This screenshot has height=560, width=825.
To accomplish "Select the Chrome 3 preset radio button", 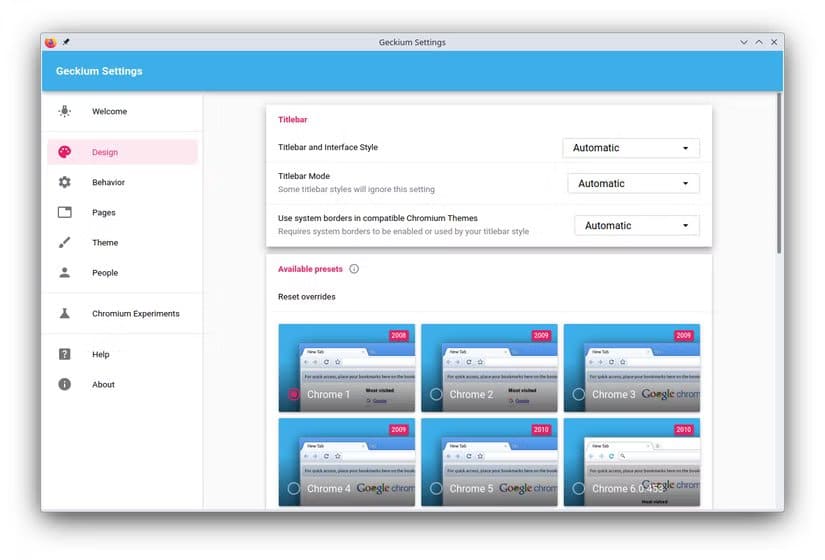I will click(x=579, y=394).
